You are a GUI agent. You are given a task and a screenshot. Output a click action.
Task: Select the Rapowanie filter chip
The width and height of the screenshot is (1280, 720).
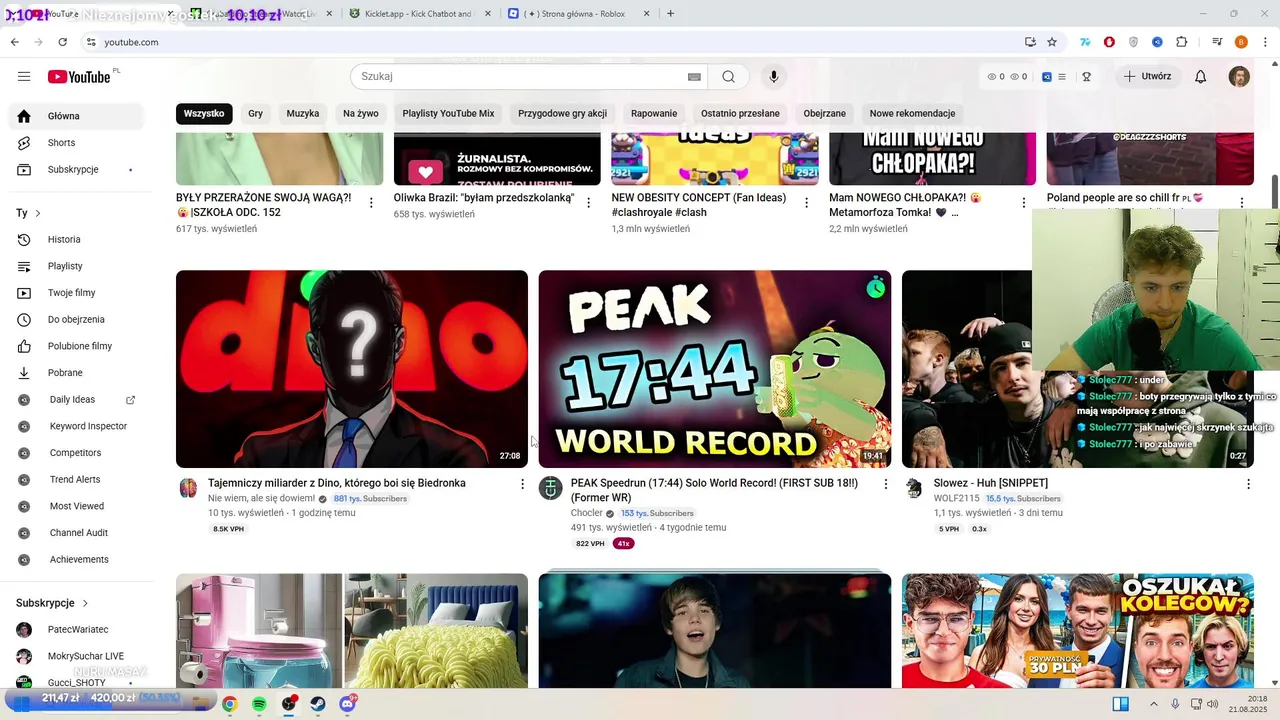(654, 113)
